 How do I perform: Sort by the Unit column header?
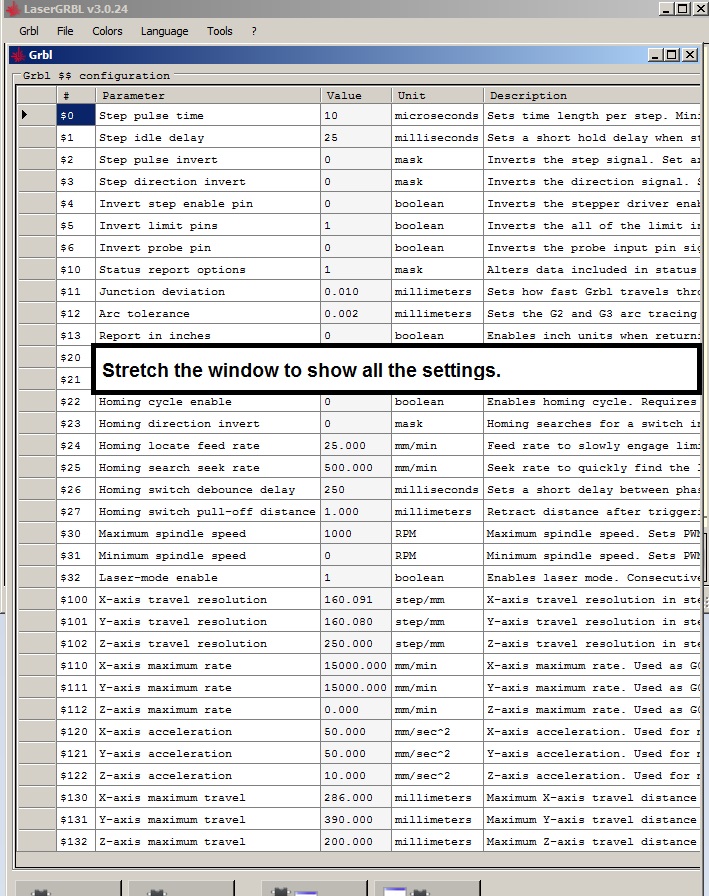pyautogui.click(x=438, y=95)
